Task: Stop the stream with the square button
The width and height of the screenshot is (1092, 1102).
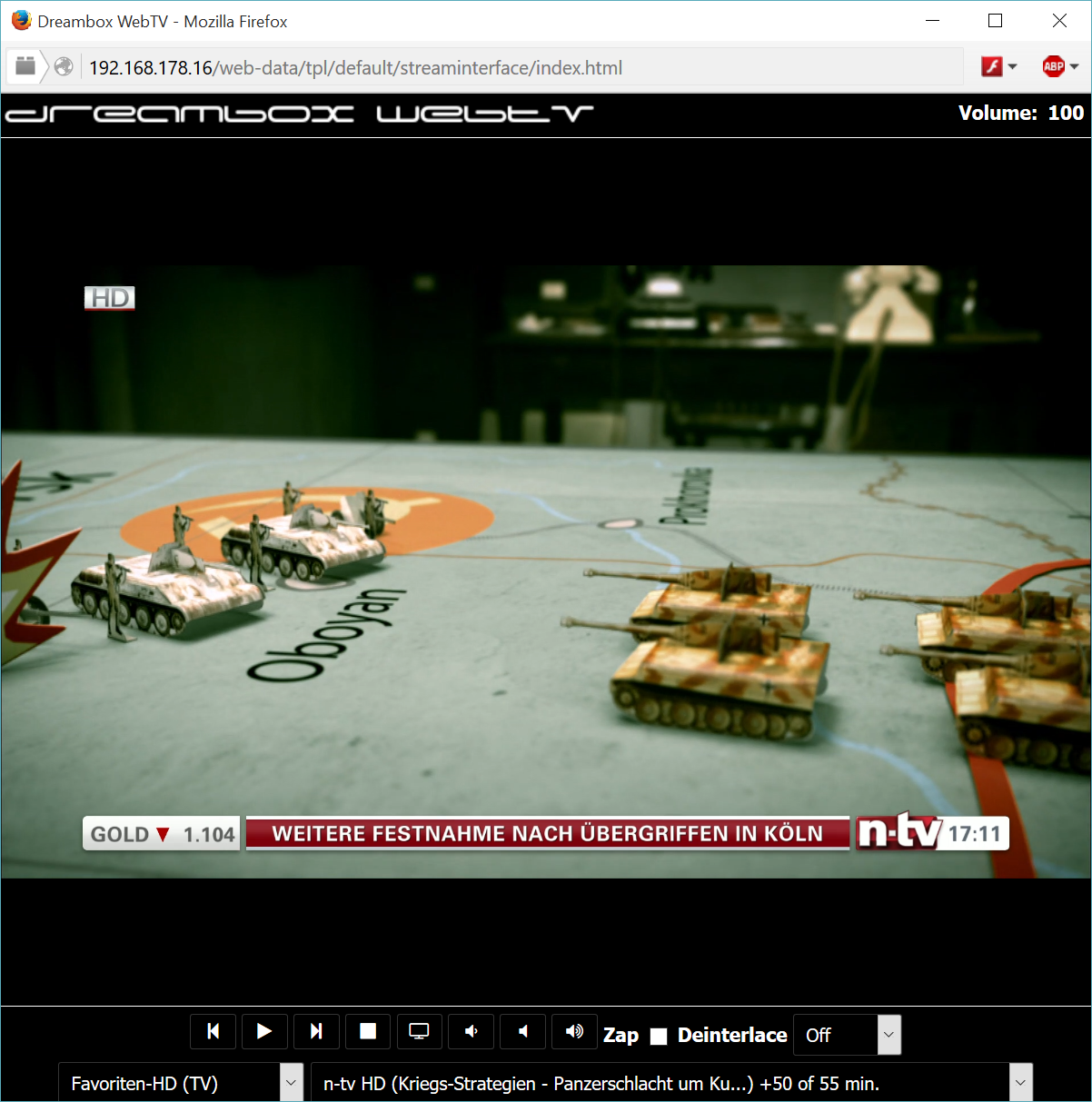Action: (x=368, y=1031)
